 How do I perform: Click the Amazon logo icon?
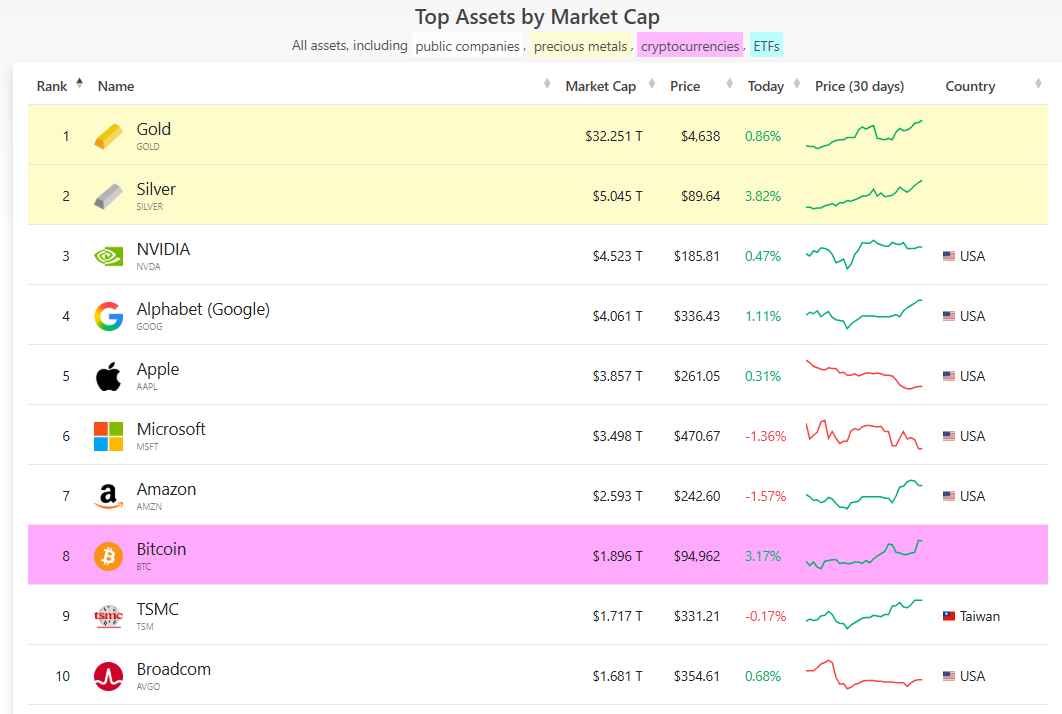pos(109,496)
